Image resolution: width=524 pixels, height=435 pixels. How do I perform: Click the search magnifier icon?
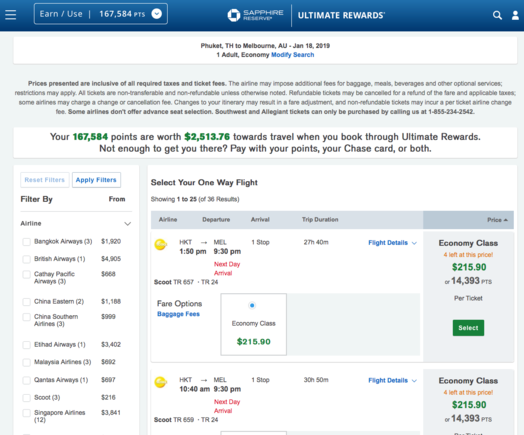click(x=497, y=15)
